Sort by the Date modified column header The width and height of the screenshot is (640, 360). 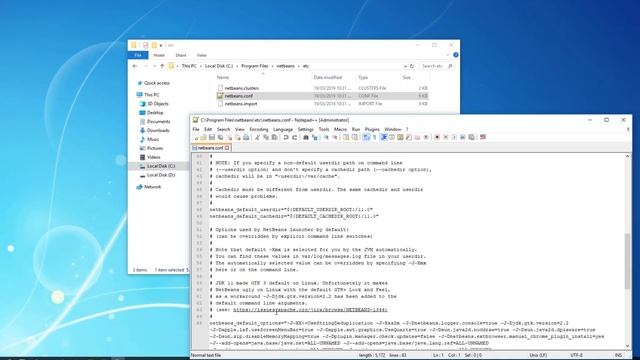[x=328, y=78]
